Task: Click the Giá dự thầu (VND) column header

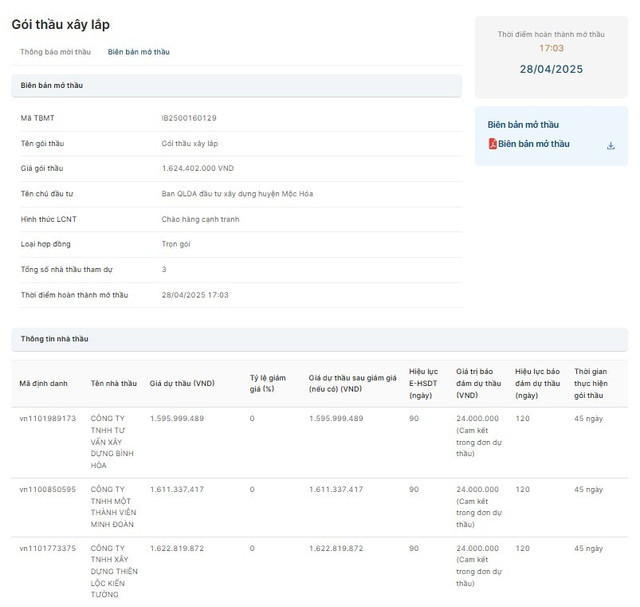Action: pyautogui.click(x=182, y=383)
